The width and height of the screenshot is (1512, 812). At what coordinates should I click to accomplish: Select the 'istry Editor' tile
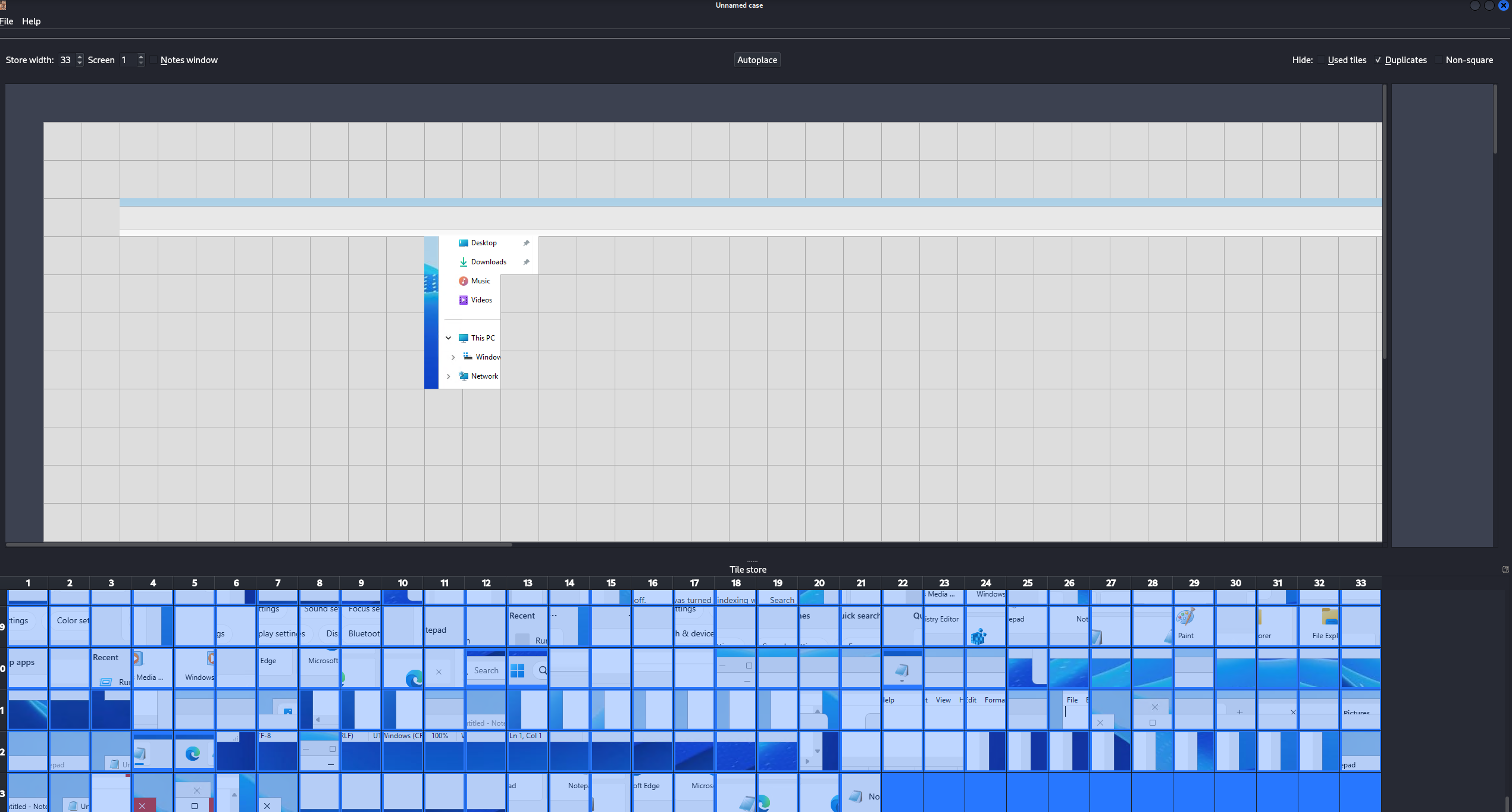(x=944, y=626)
